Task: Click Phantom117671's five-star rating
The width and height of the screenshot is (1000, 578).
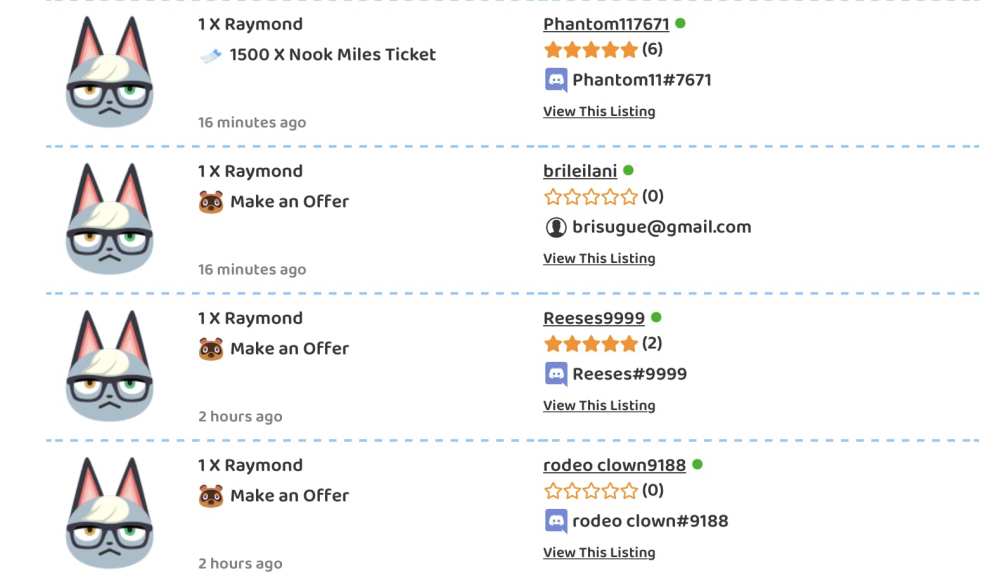Action: [x=590, y=49]
